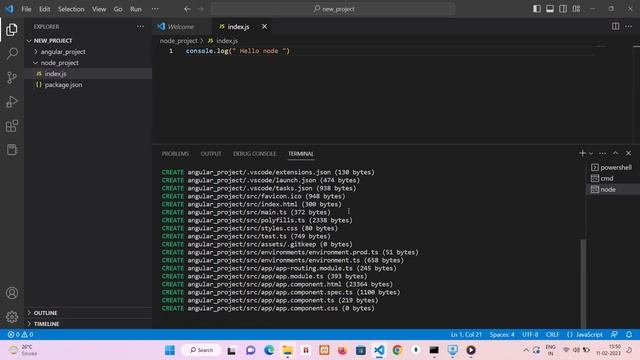Open editor More Actions ellipsis
This screenshot has height=360, width=640.
point(628,26)
